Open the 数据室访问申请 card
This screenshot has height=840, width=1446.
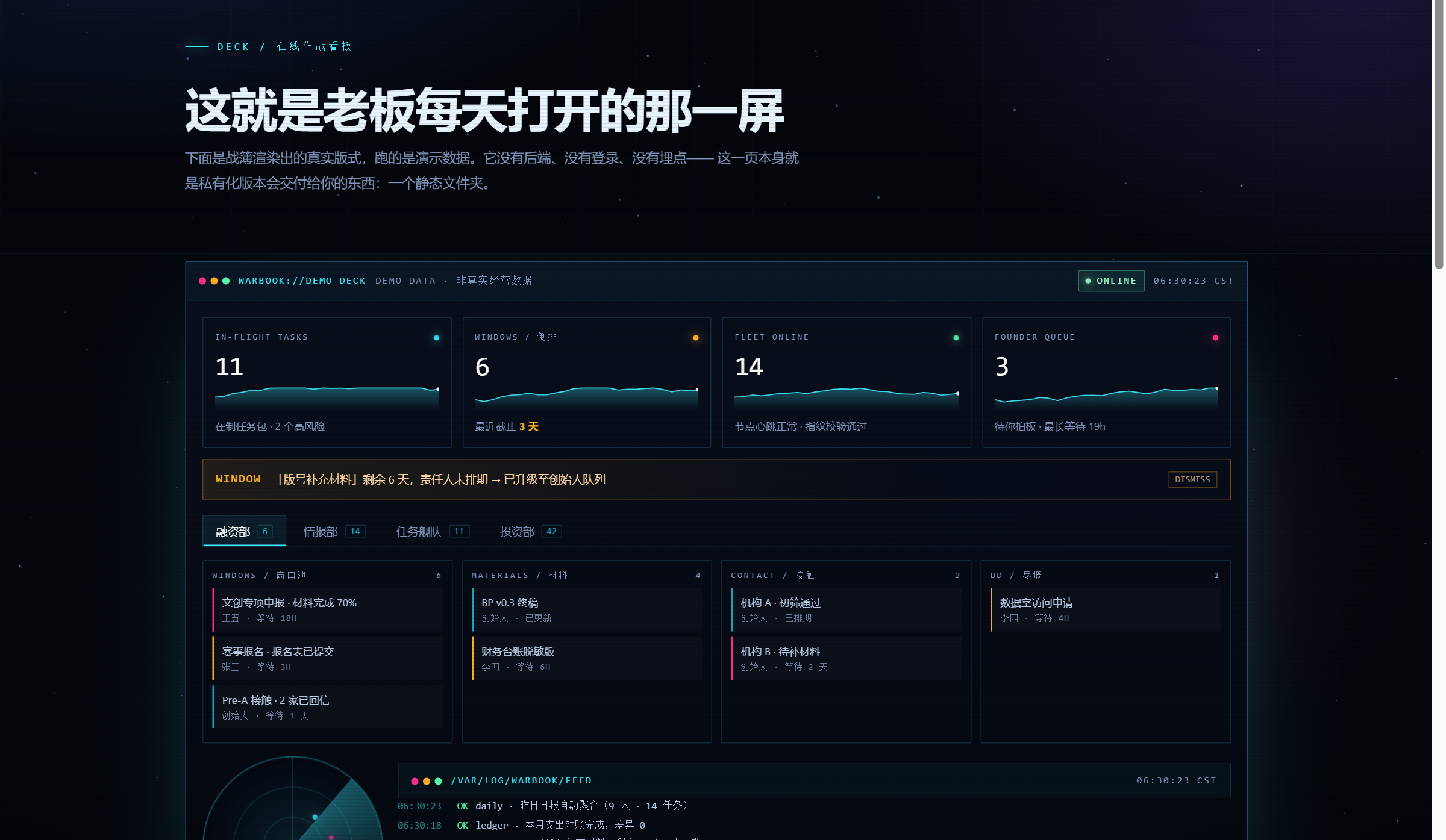(x=1106, y=609)
